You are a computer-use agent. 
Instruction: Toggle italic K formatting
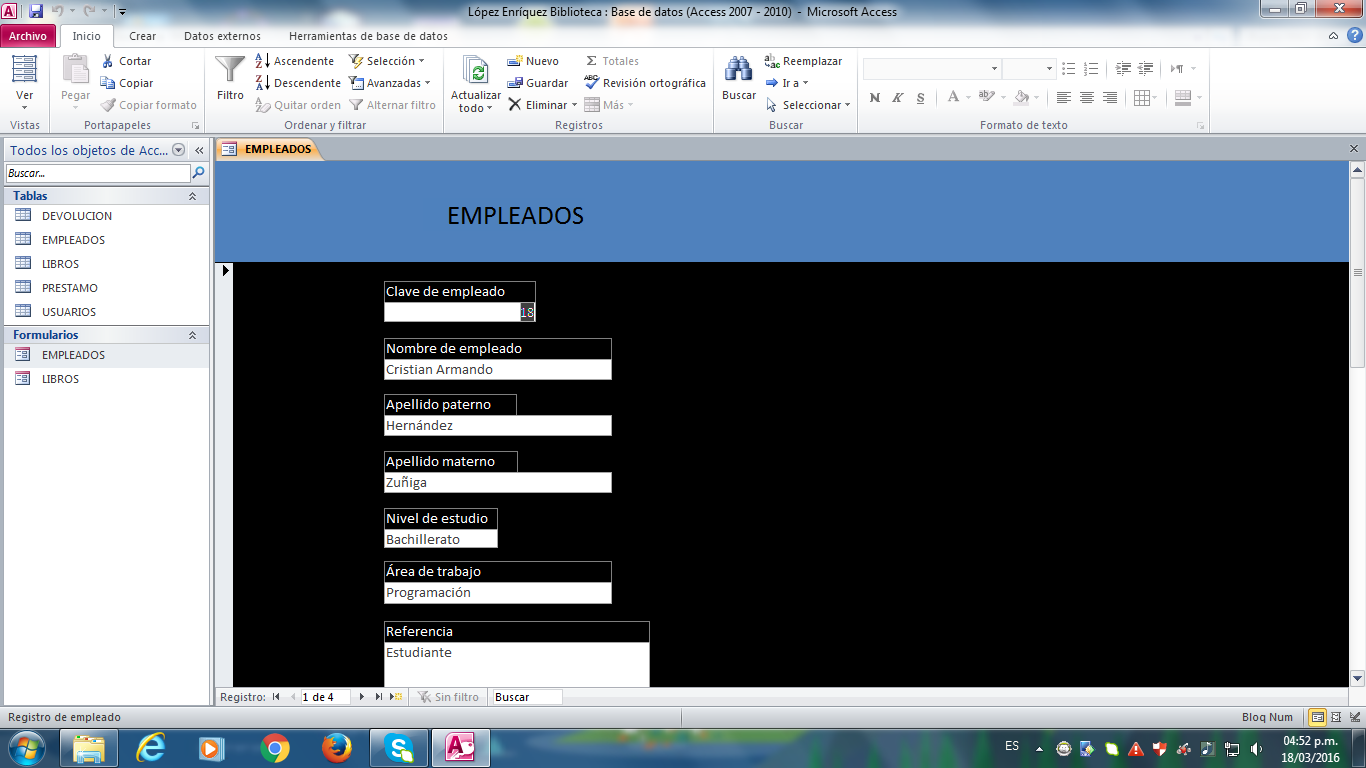pos(898,98)
